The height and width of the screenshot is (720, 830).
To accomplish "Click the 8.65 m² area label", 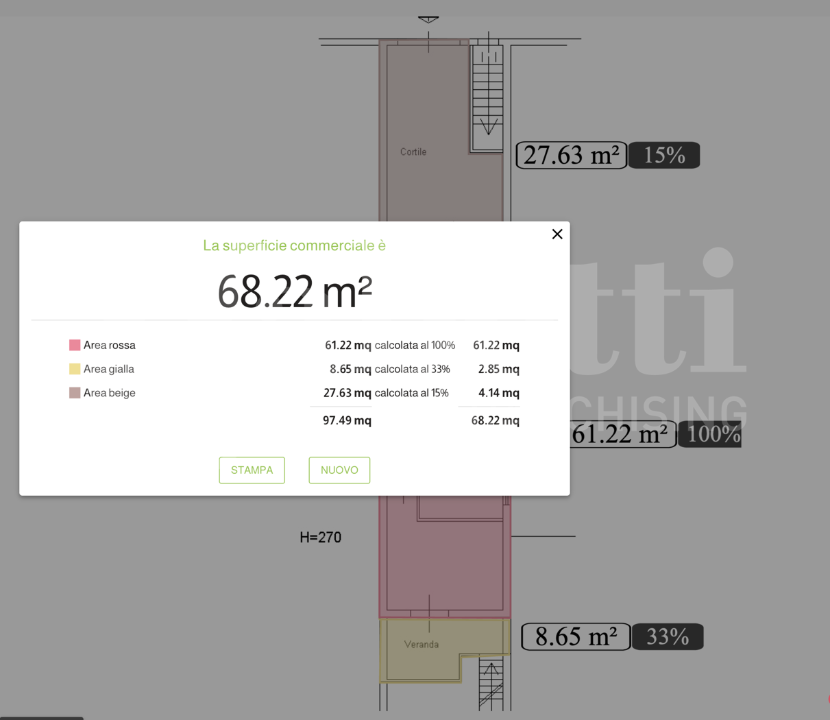I will 574,636.
